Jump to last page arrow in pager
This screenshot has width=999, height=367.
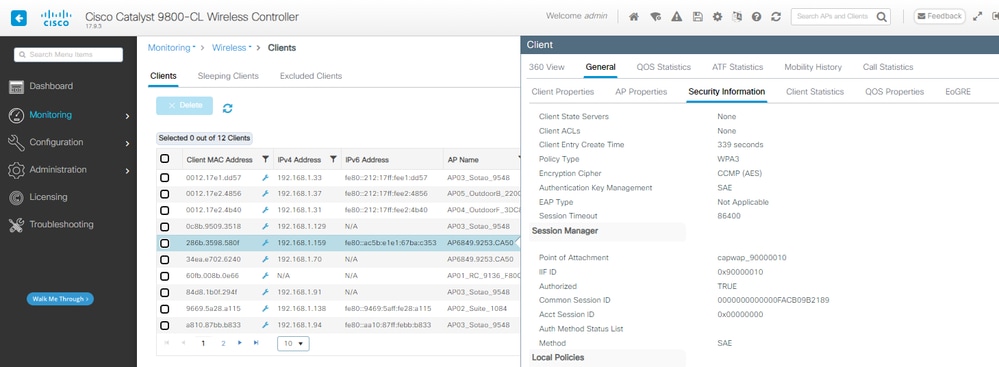256,343
